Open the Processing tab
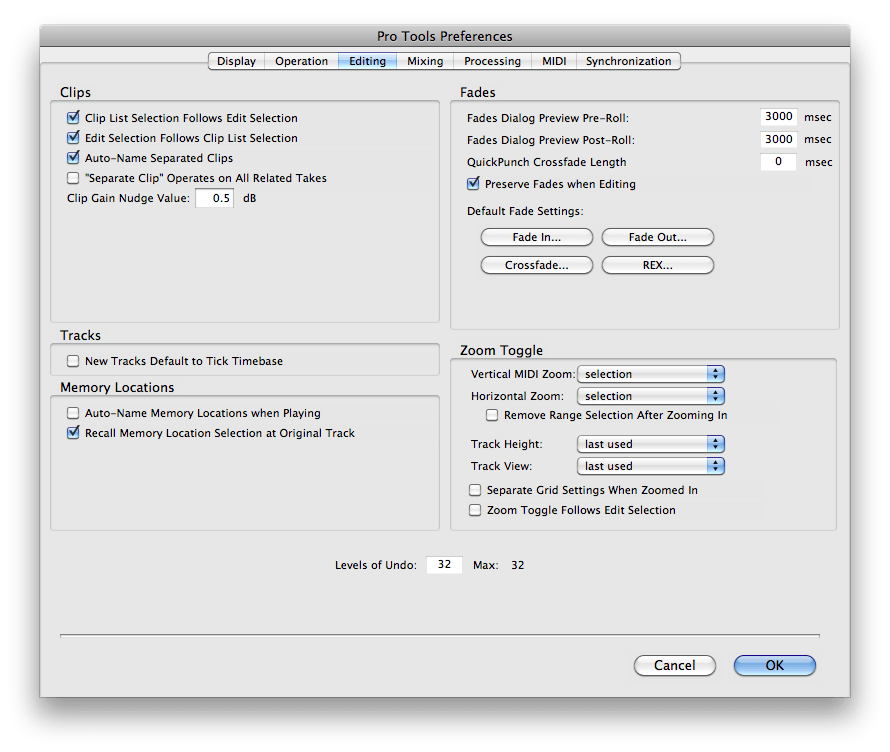The image size is (890, 752). pyautogui.click(x=492, y=61)
